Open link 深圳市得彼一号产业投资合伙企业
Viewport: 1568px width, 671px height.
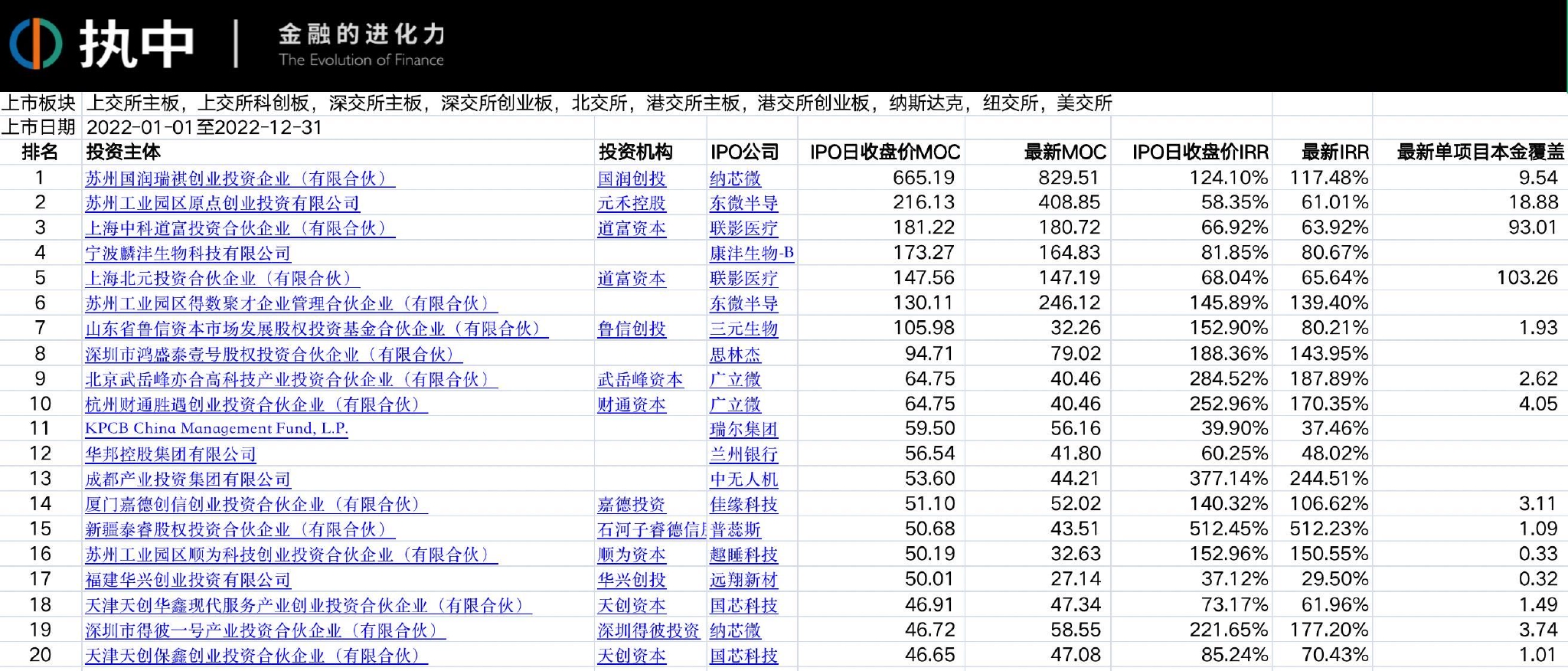pyautogui.click(x=265, y=631)
